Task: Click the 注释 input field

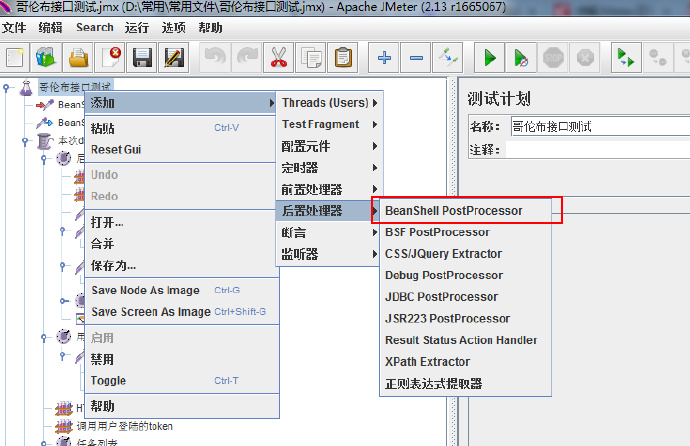Action: pos(598,150)
